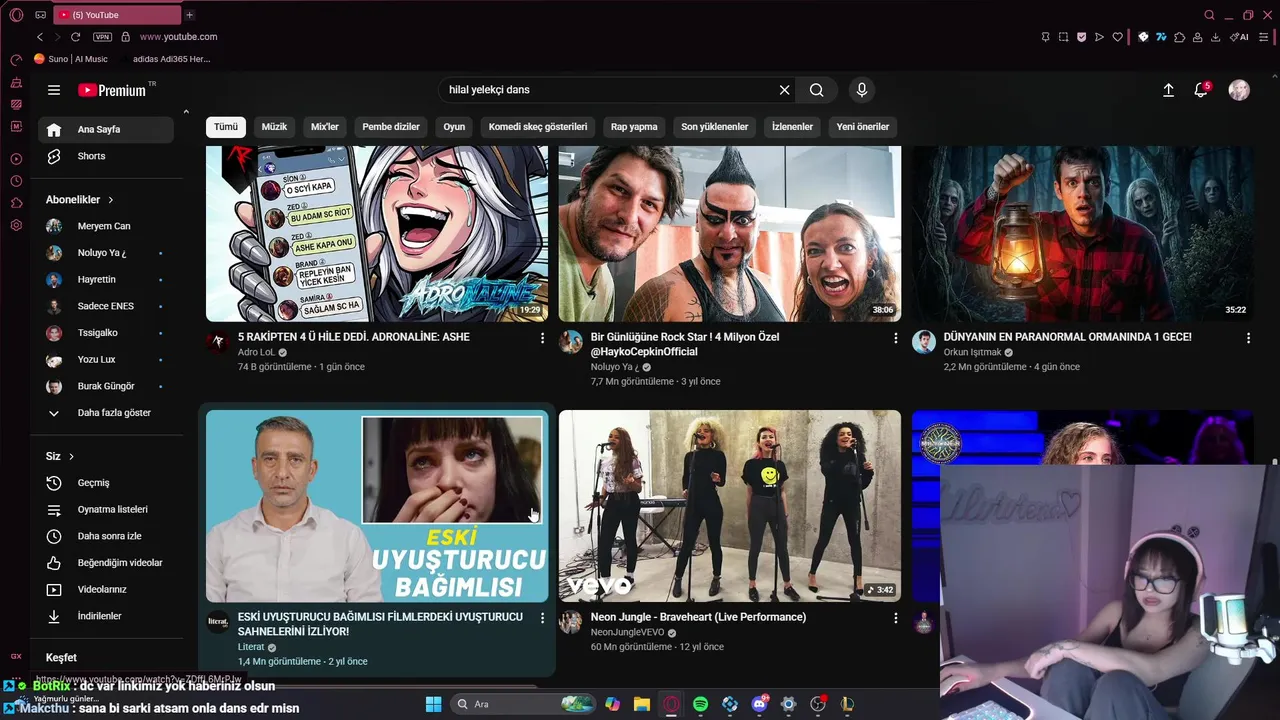Viewport: 1280px width, 720px height.
Task: Start voice search with the microphone
Action: click(x=862, y=90)
